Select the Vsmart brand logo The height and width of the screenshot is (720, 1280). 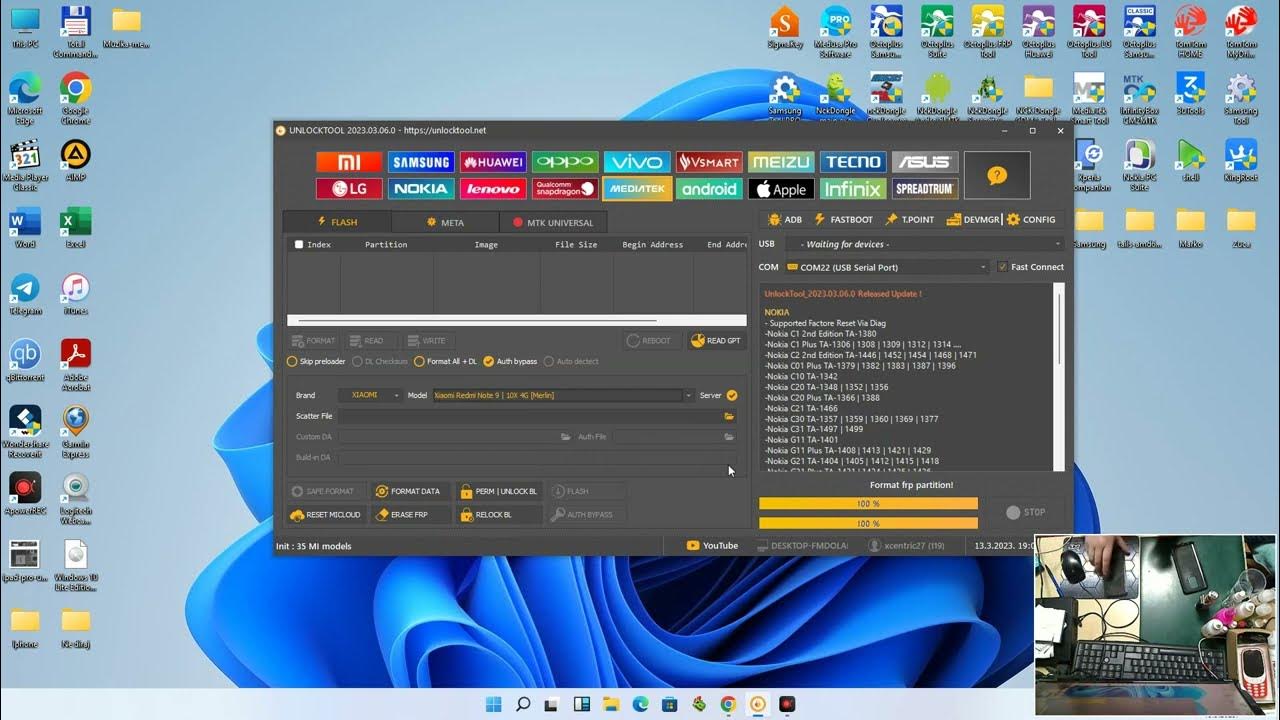click(x=709, y=162)
